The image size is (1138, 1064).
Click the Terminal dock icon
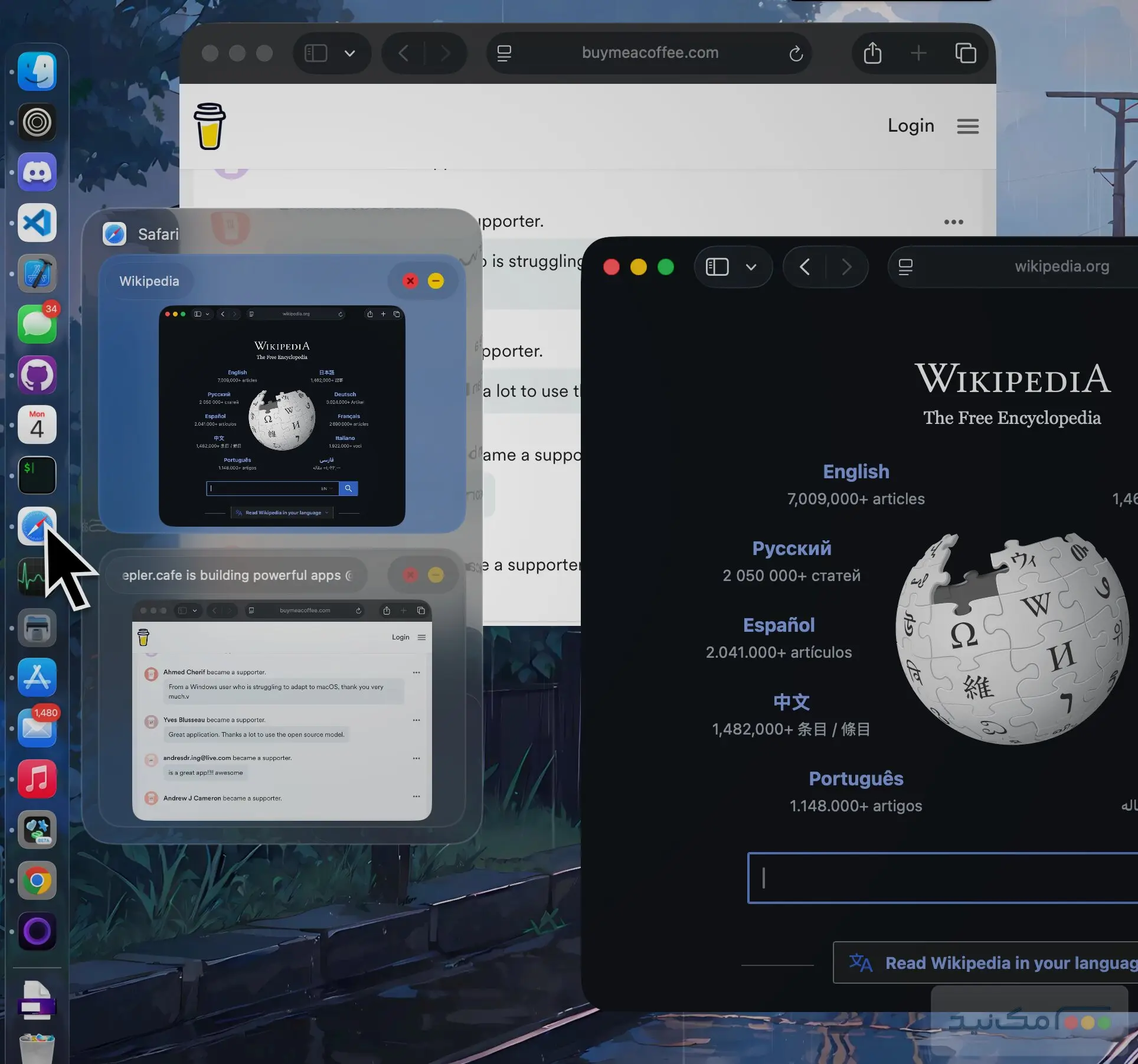(x=37, y=475)
